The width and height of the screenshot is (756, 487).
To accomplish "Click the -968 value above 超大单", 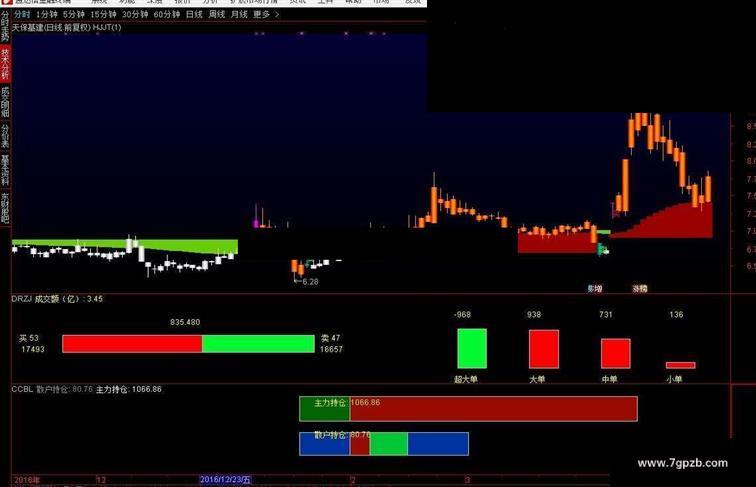I will click(462, 314).
